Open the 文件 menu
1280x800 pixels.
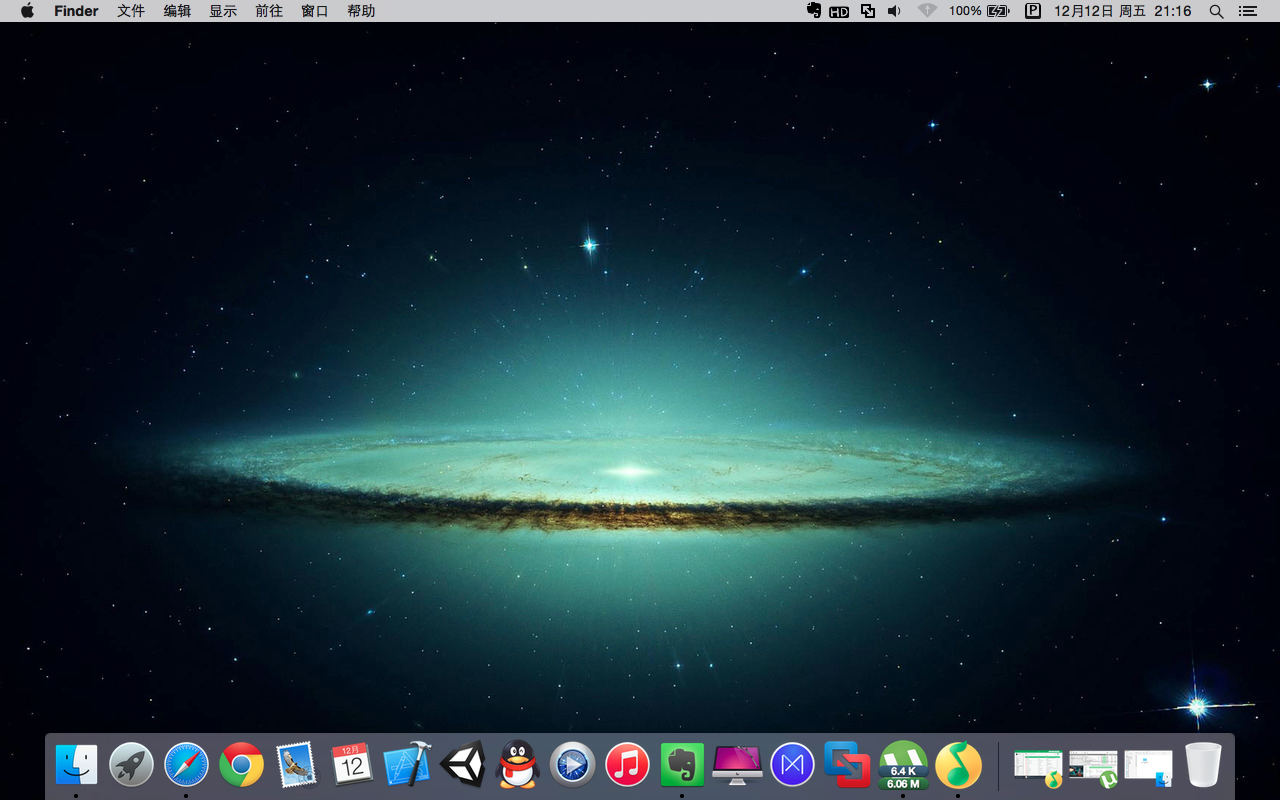click(131, 11)
